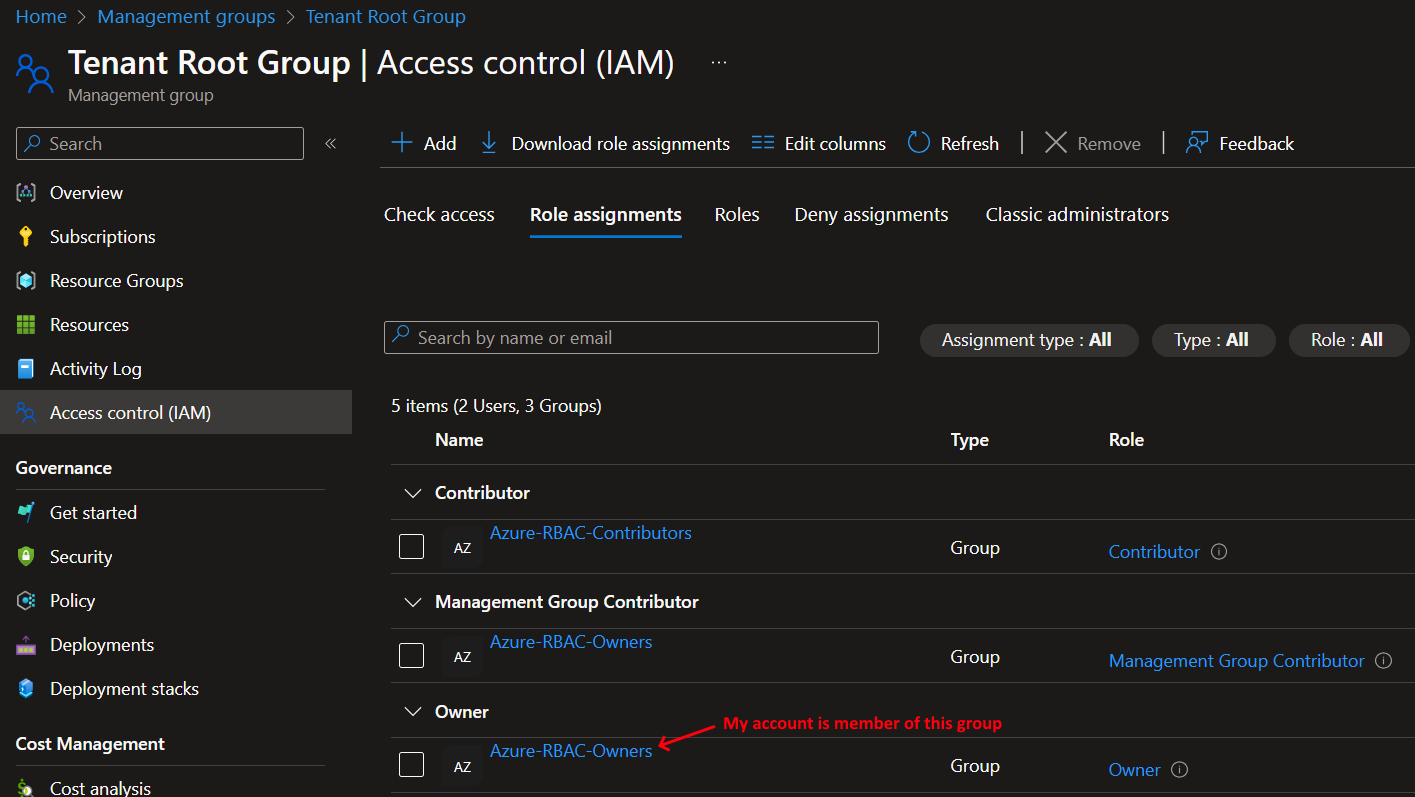Click the Deployments icon in sidebar

coord(26,645)
